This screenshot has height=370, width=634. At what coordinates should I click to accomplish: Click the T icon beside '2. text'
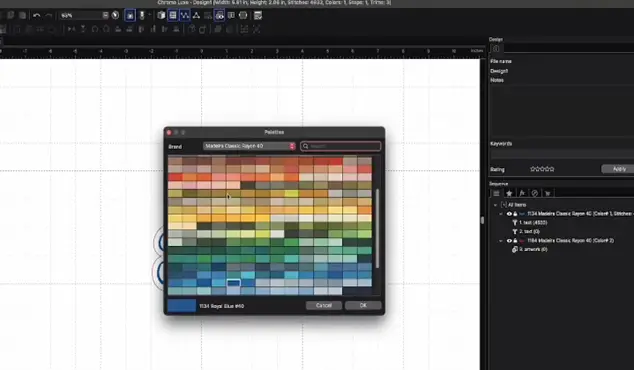pyautogui.click(x=515, y=232)
